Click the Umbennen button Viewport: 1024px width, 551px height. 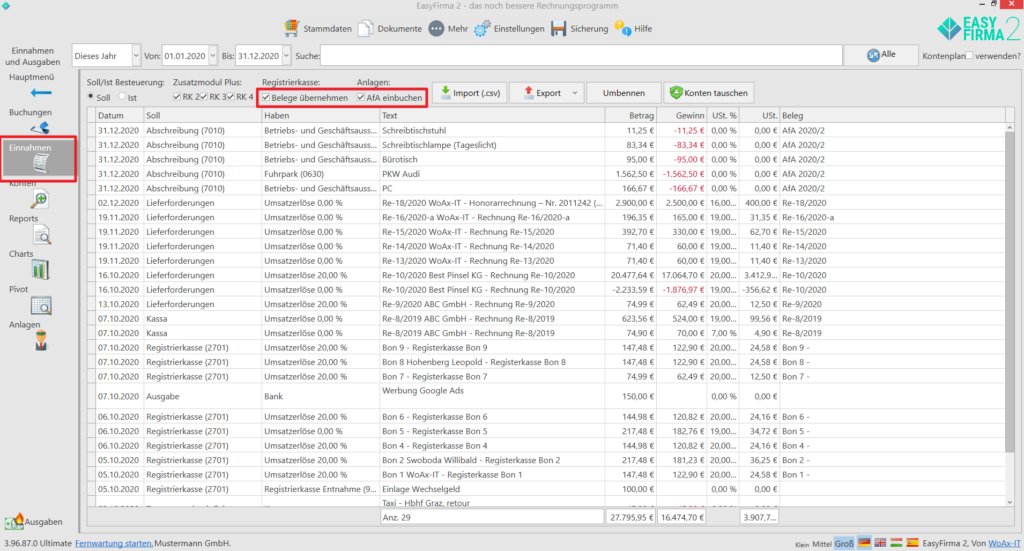(624, 93)
